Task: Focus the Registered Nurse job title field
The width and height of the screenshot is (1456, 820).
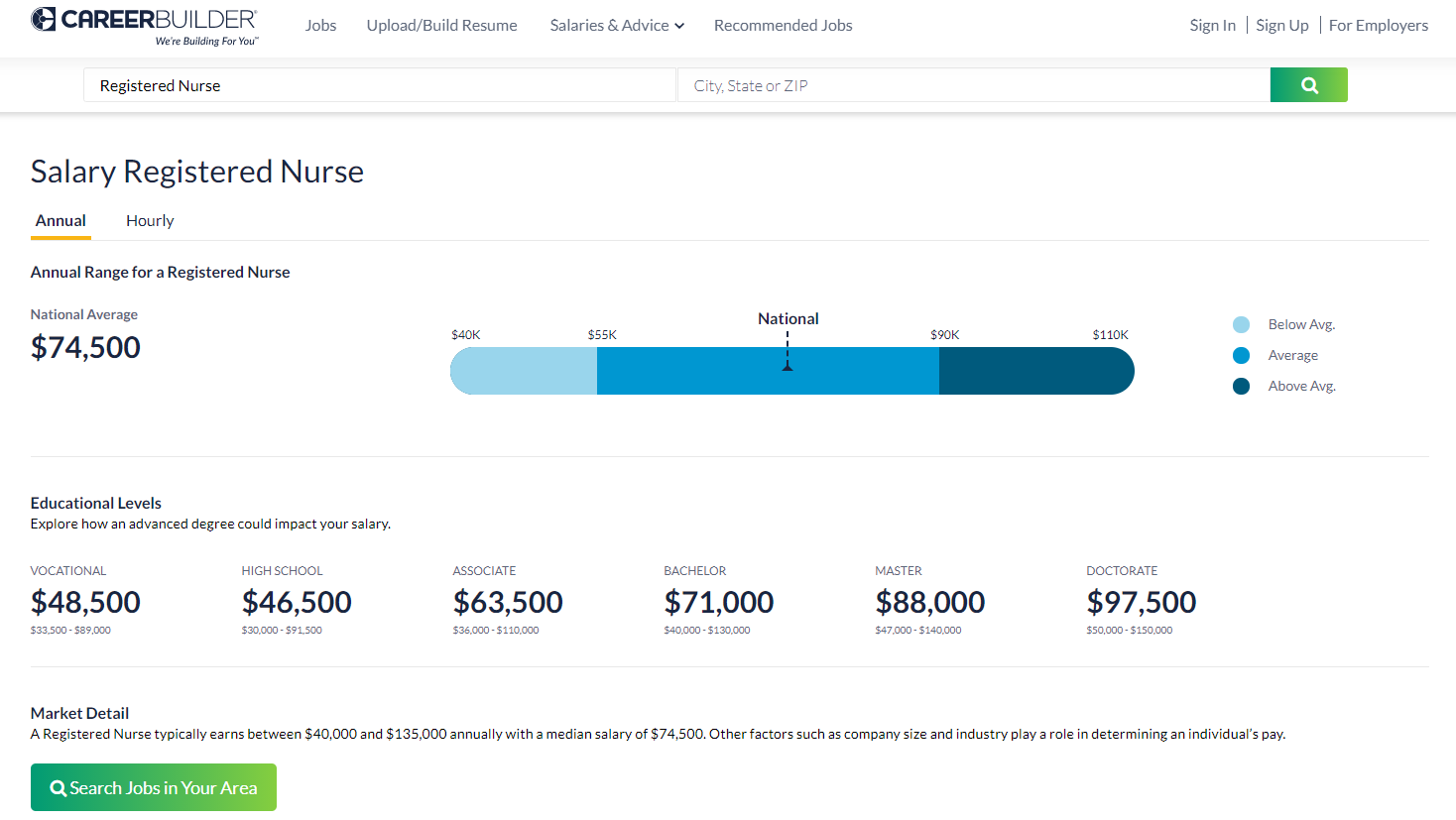Action: [379, 85]
